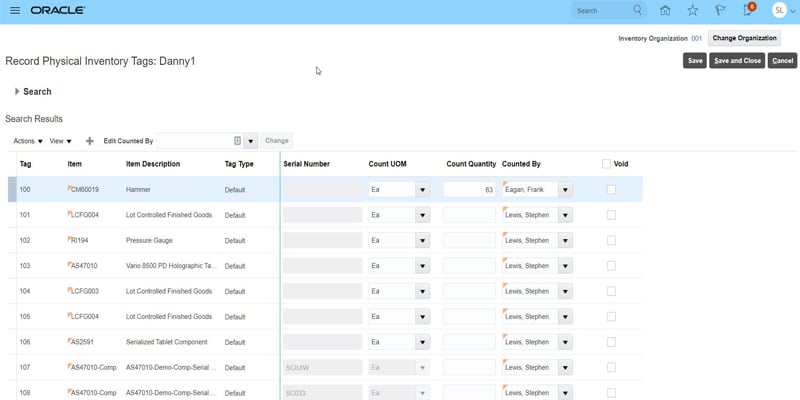
Task: Click the Change Organization button
Action: 744,38
